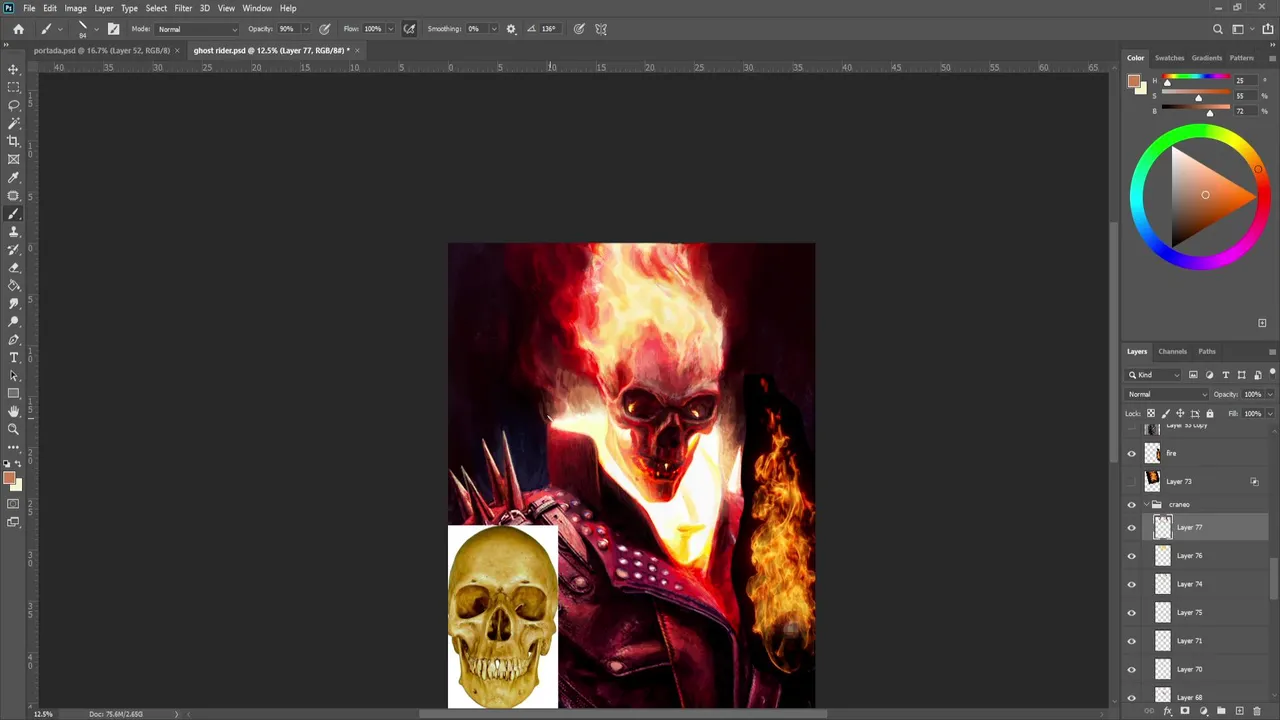Open the Image menu
This screenshot has width=1280, height=720.
[x=75, y=8]
